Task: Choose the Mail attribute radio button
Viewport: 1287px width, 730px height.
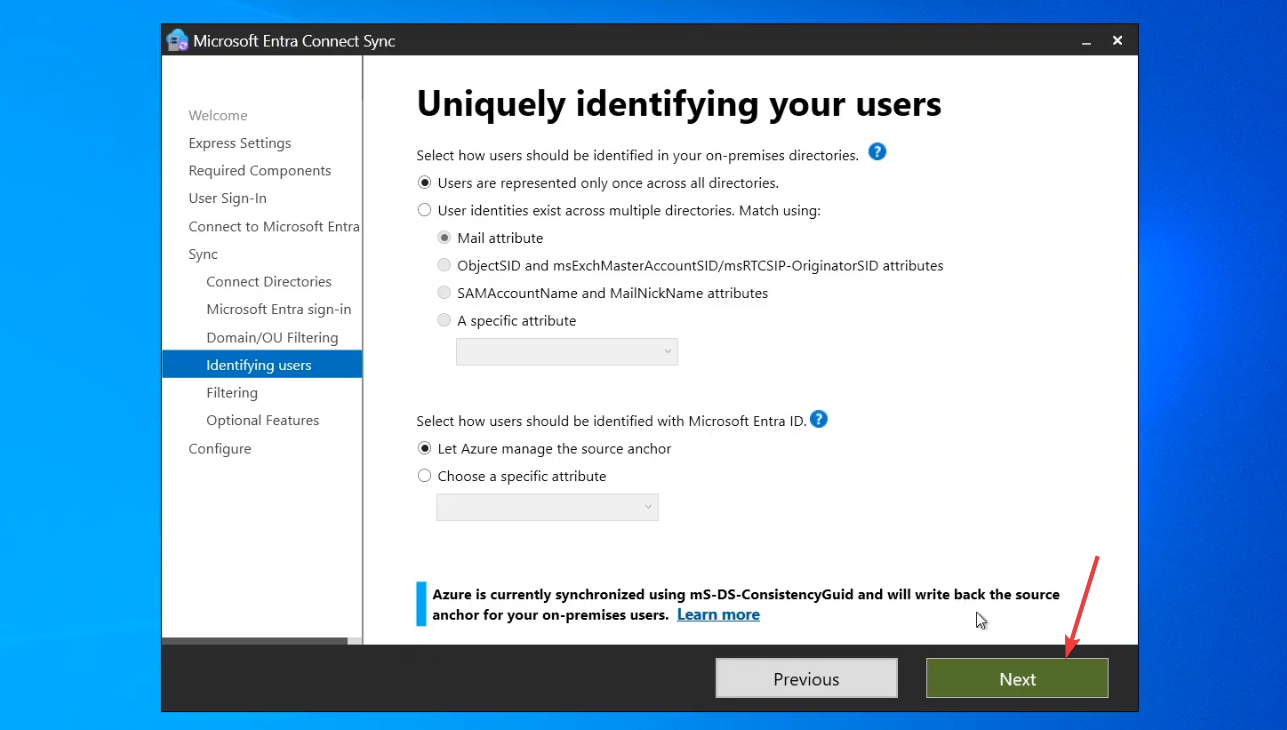Action: (444, 238)
